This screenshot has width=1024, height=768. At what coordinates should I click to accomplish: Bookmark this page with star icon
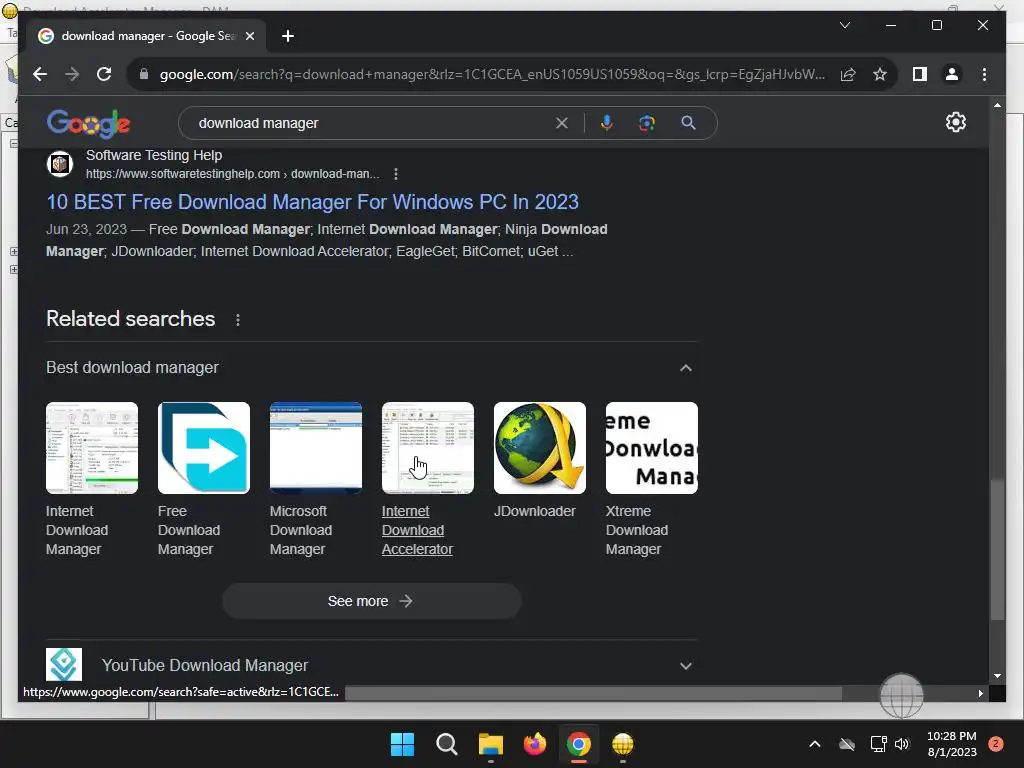(x=880, y=74)
